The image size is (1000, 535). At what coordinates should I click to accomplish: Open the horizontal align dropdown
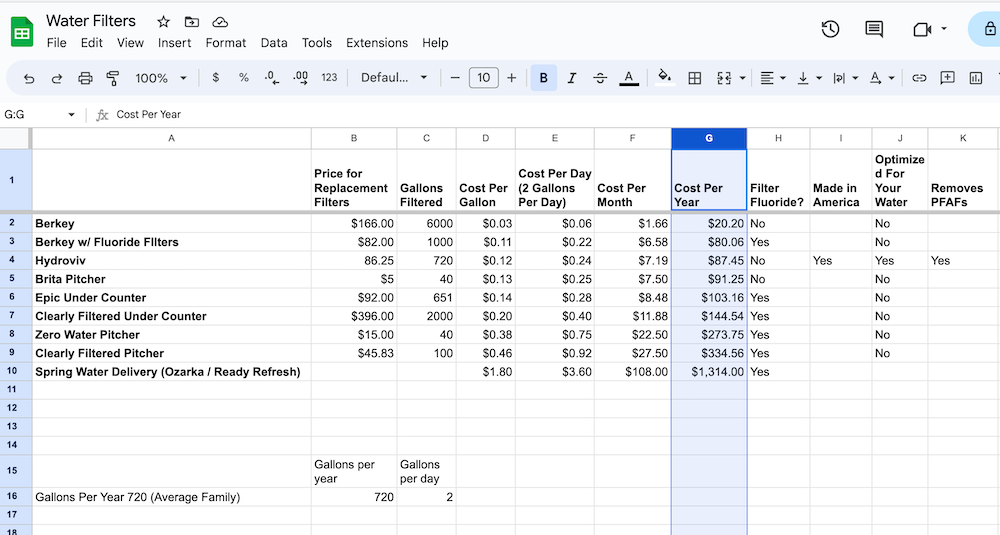[773, 78]
